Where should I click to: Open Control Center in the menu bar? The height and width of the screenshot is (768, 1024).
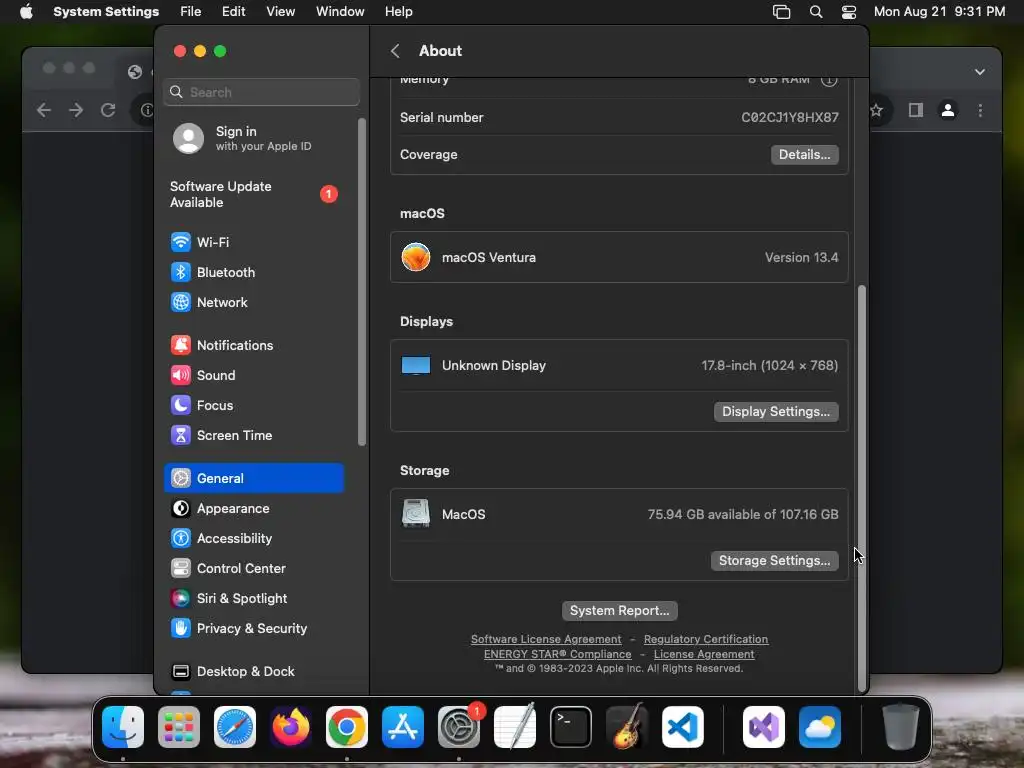[849, 12]
